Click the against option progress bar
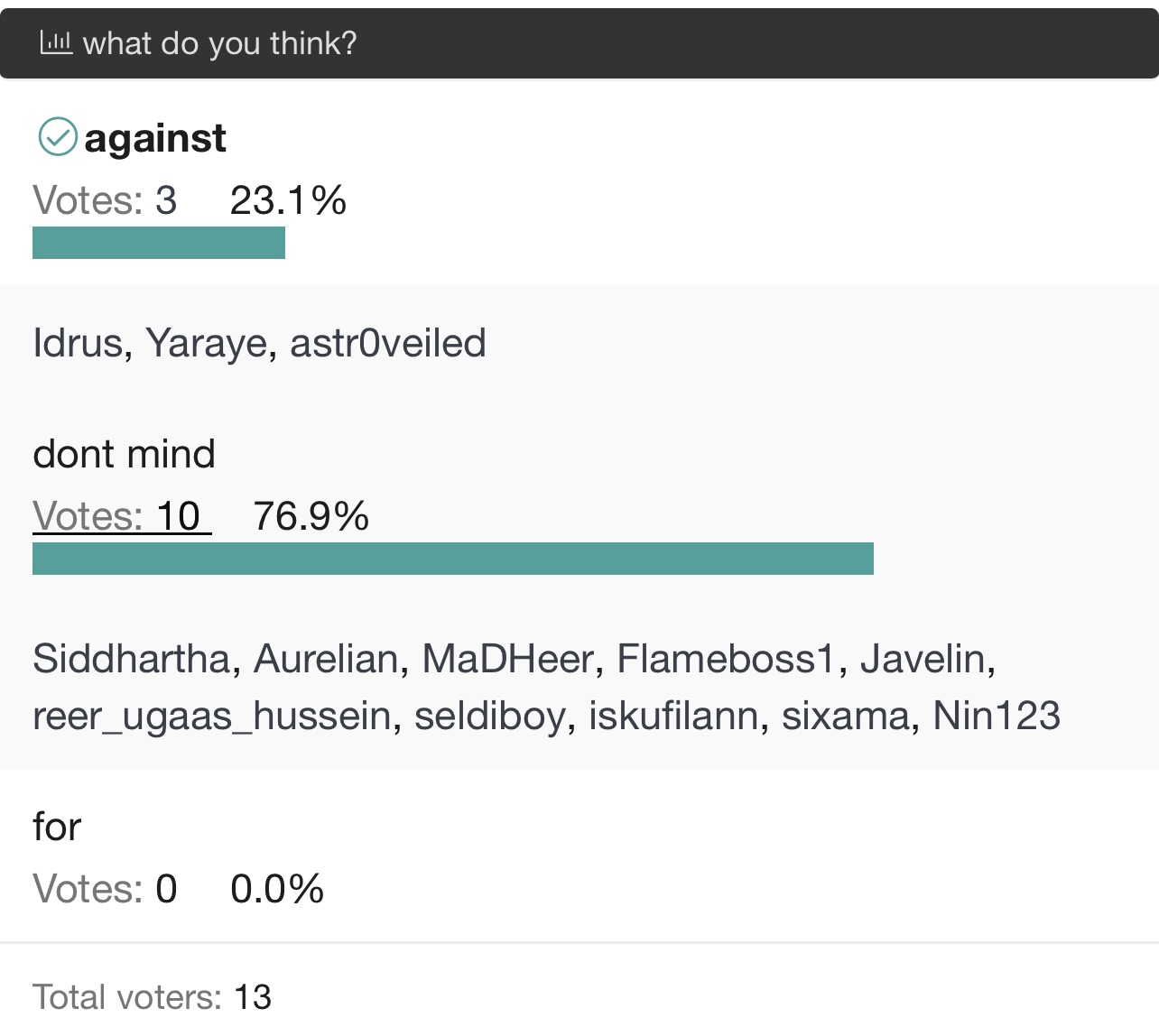1159x1036 pixels. 159,243
